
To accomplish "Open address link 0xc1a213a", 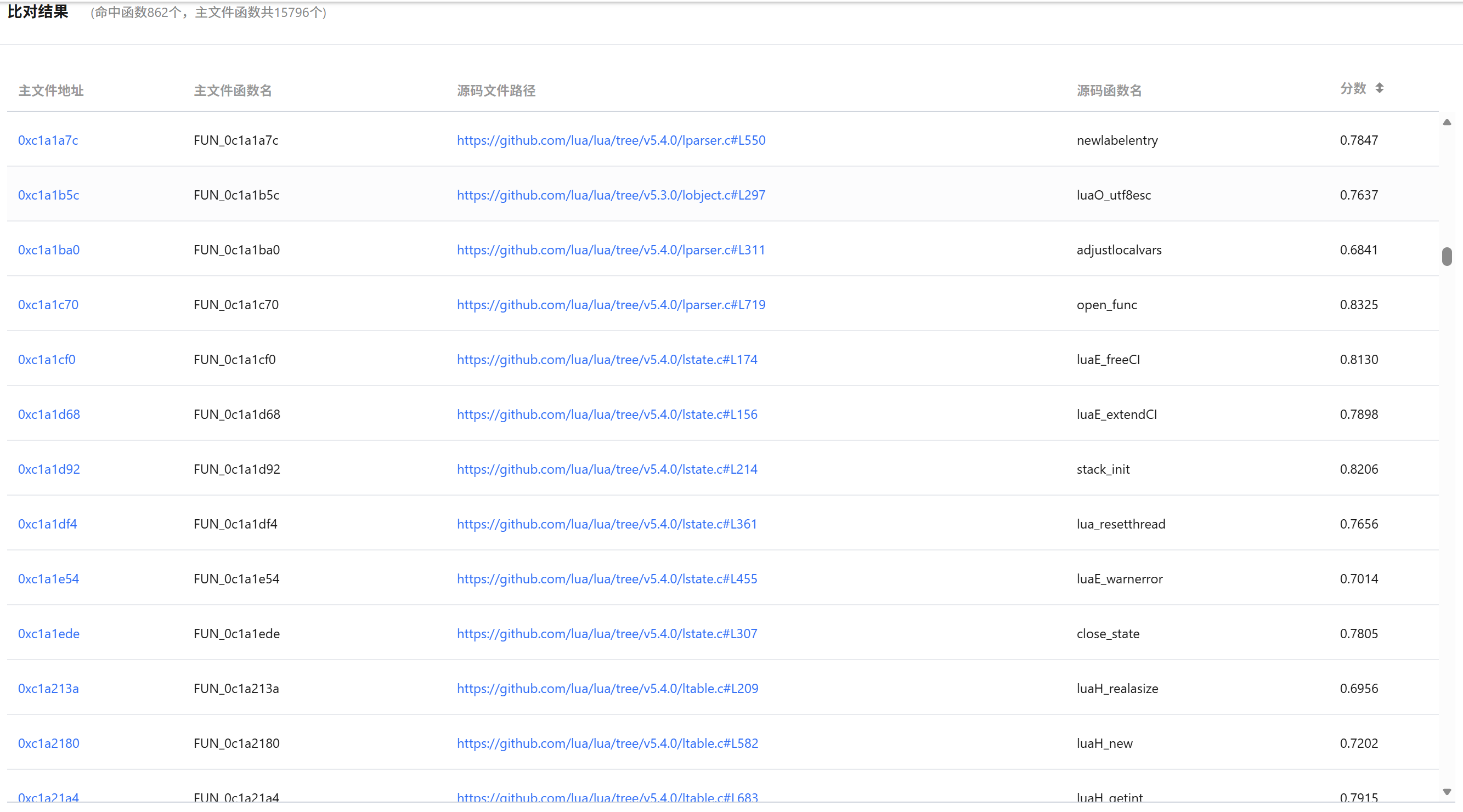I will click(x=48, y=689).
